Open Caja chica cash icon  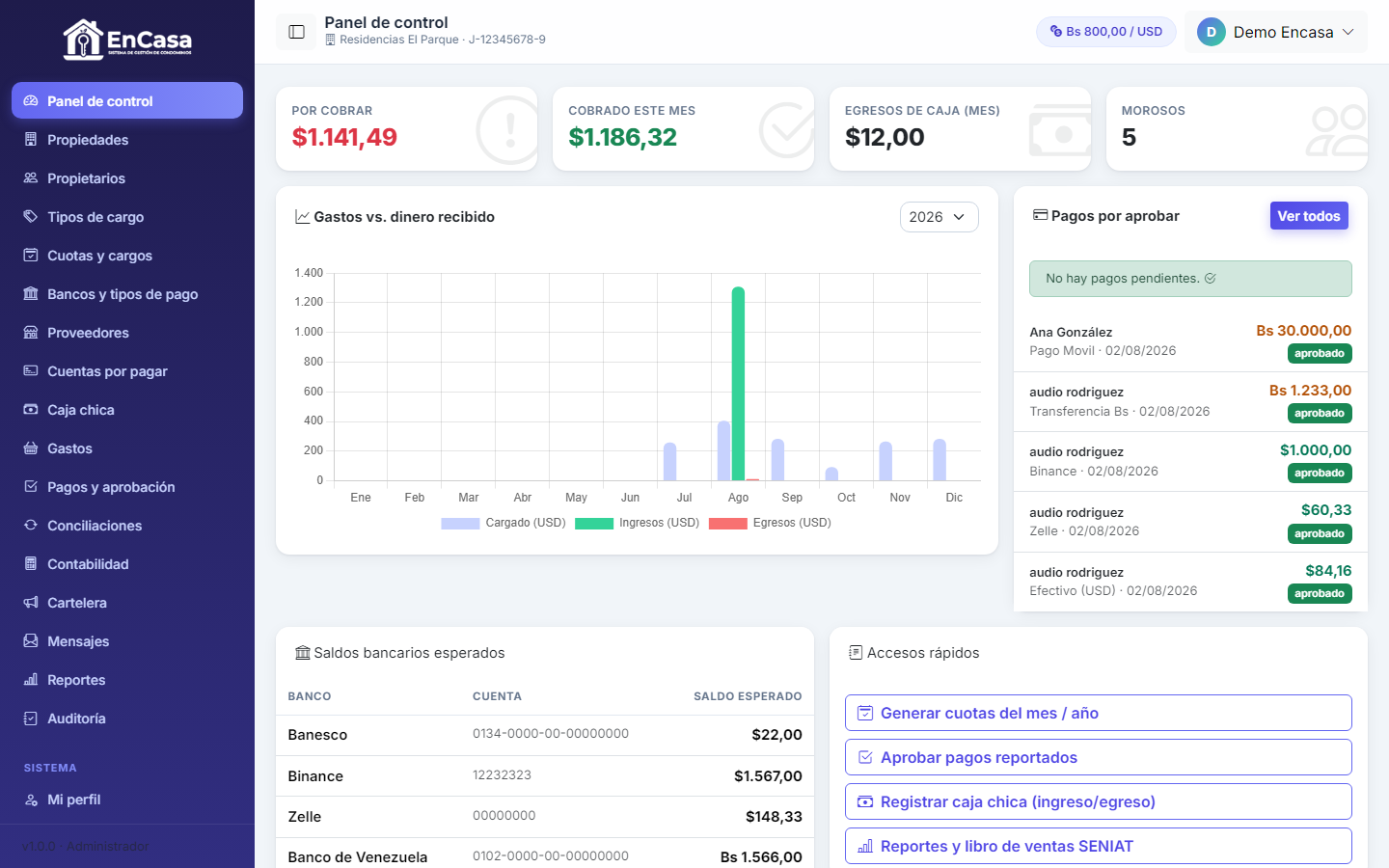(x=31, y=410)
